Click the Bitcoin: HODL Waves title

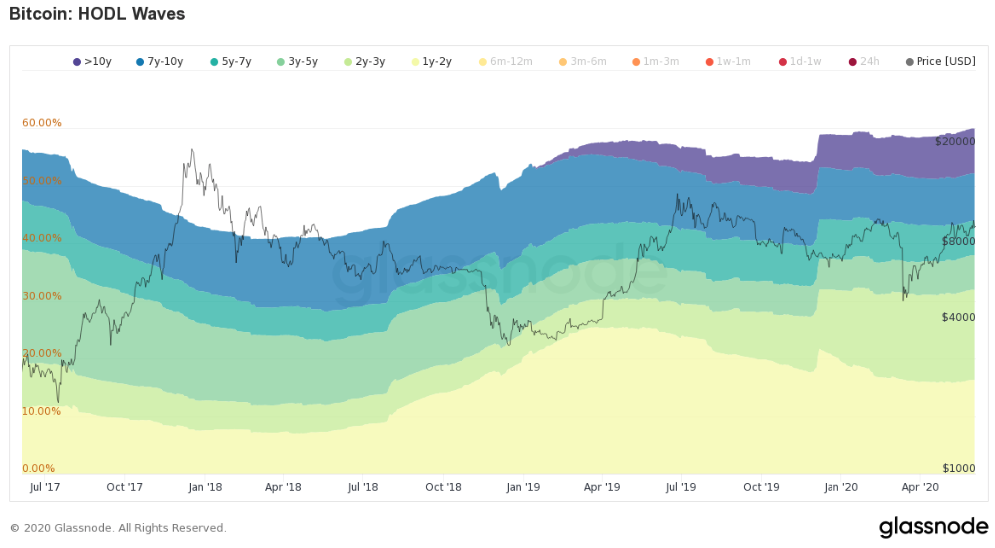pos(97,15)
